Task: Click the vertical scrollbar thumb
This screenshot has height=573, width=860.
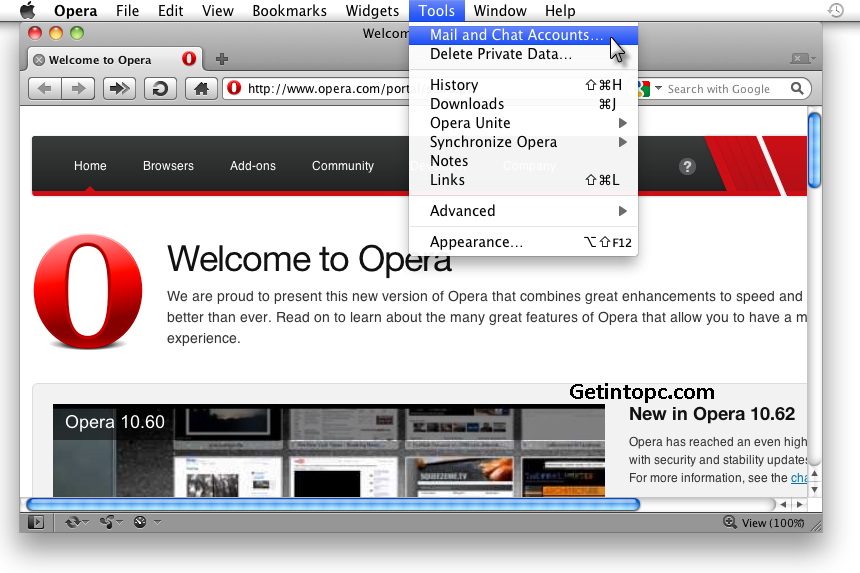Action: point(814,149)
